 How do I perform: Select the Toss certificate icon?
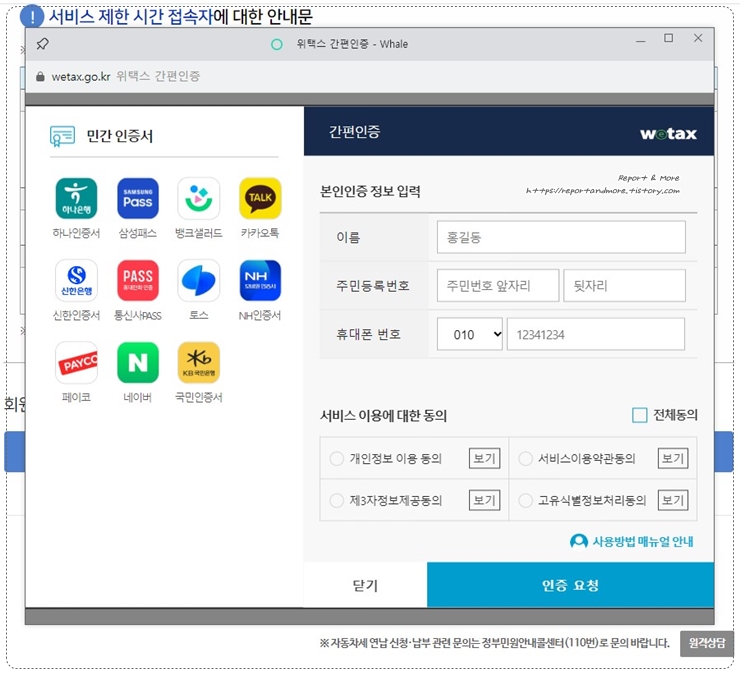(x=199, y=280)
